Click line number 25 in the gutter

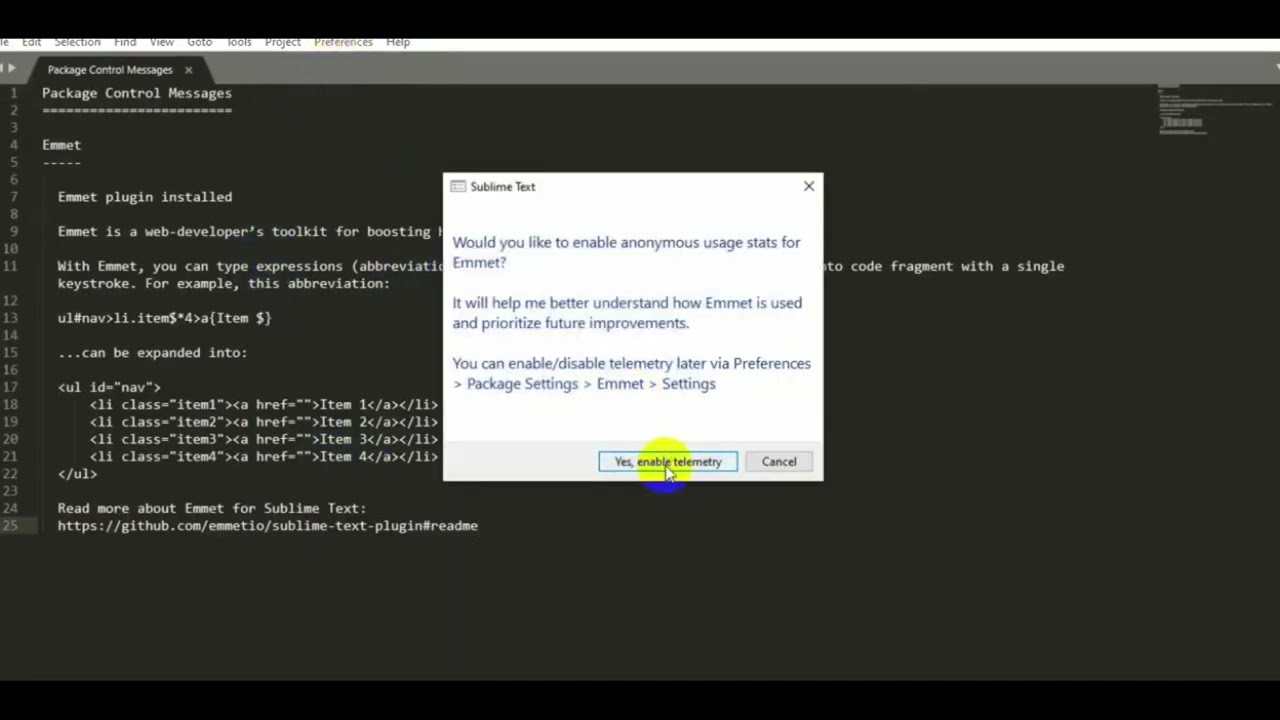[x=11, y=526]
